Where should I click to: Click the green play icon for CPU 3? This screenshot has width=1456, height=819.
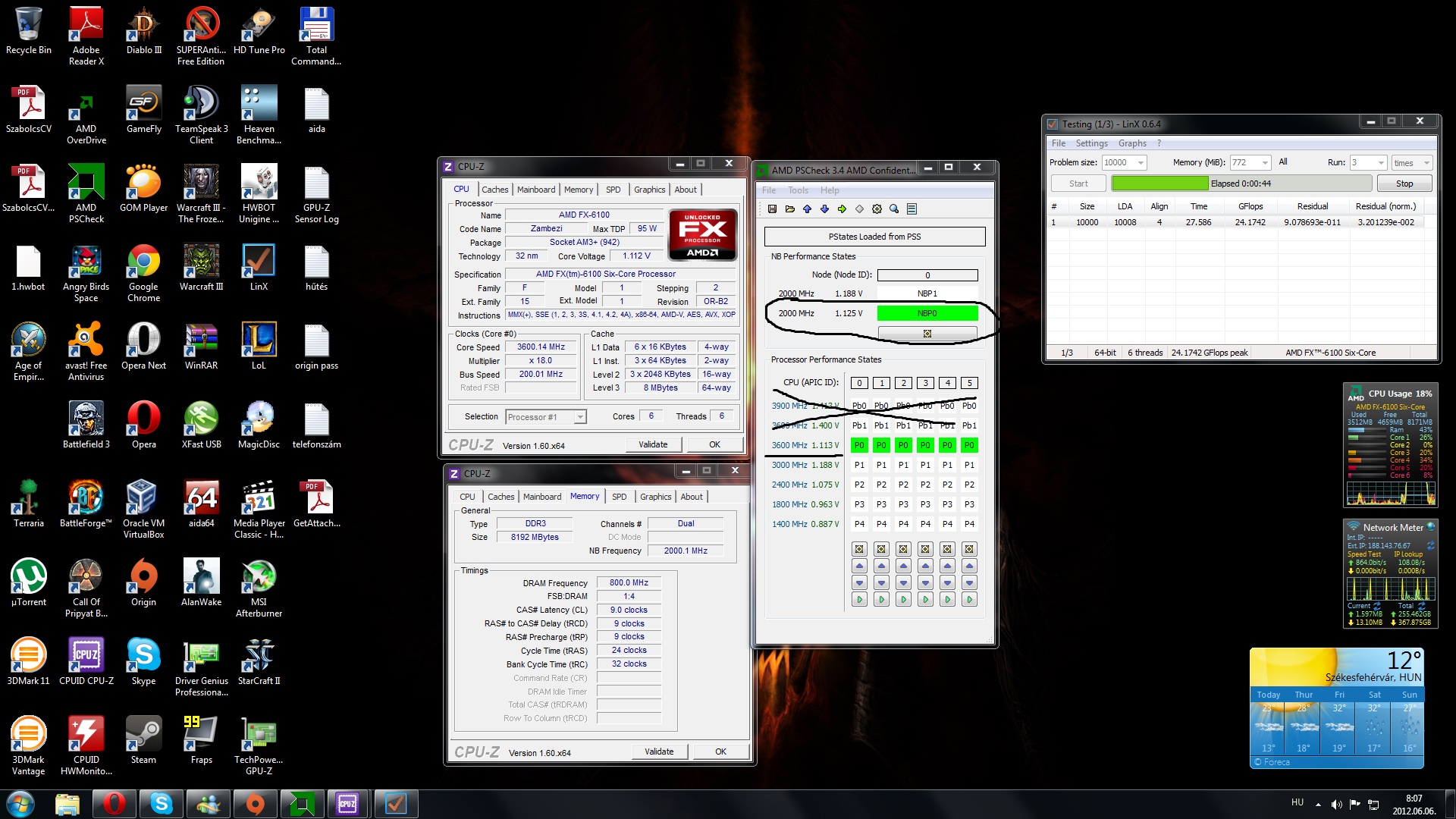[x=925, y=599]
